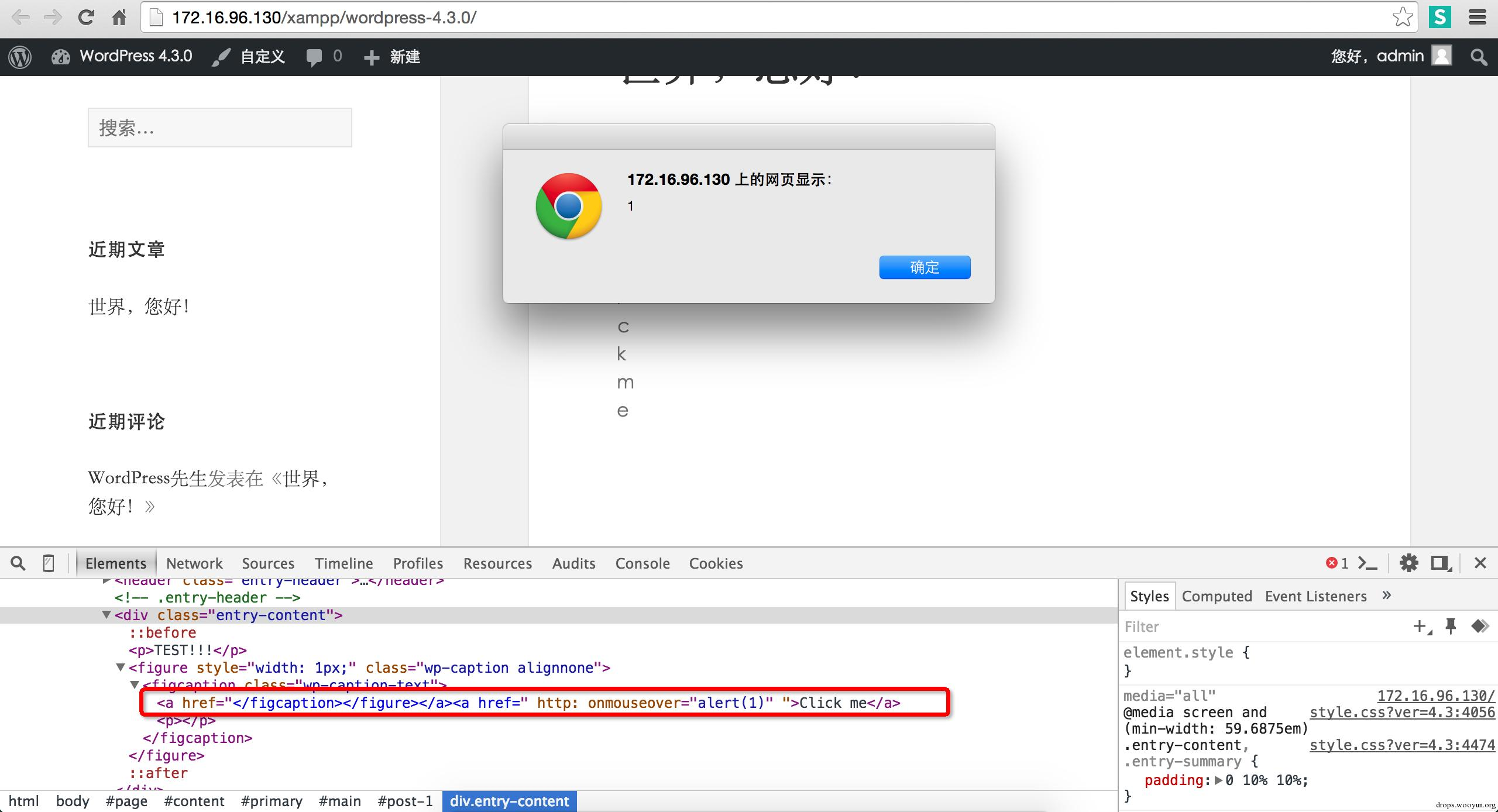This screenshot has width=1498, height=812.
Task: Expand the padding property triangle
Action: click(x=1218, y=780)
